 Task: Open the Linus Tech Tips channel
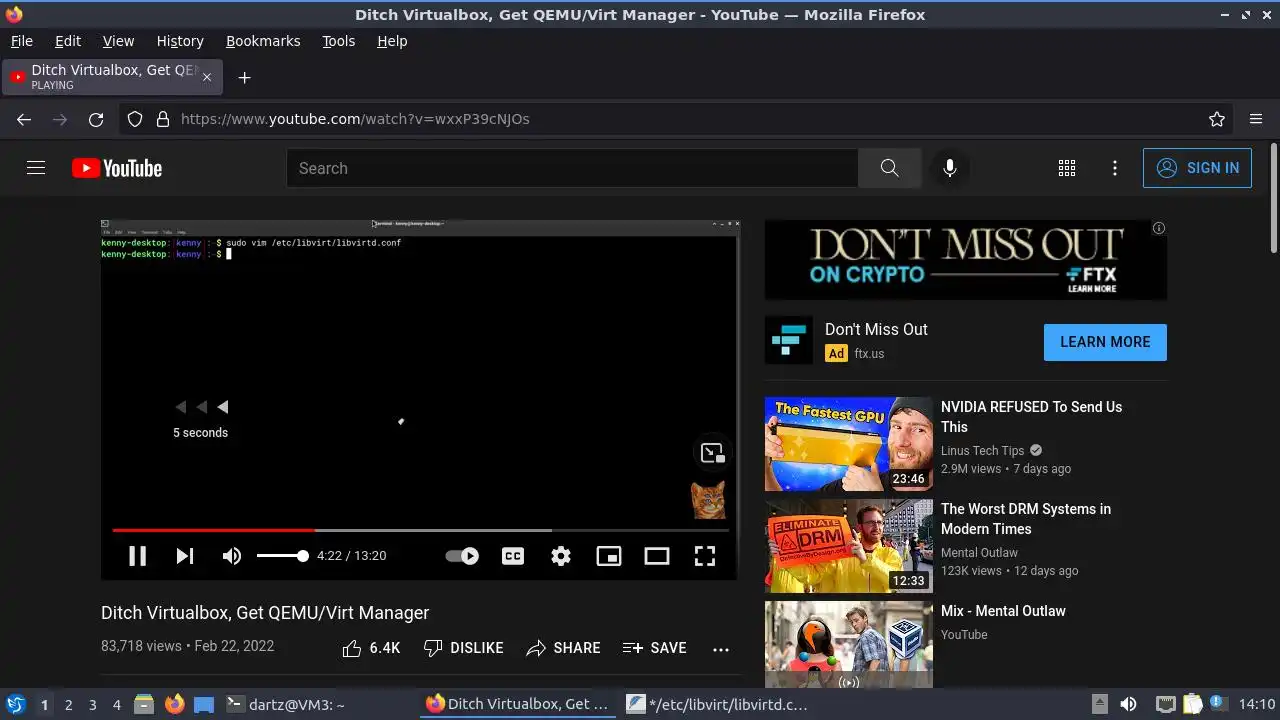point(983,450)
